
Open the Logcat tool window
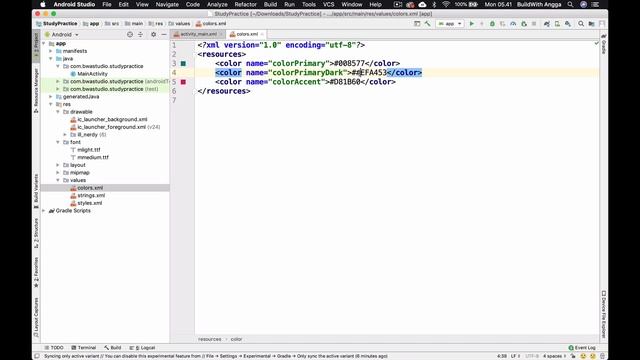pyautogui.click(x=142, y=348)
